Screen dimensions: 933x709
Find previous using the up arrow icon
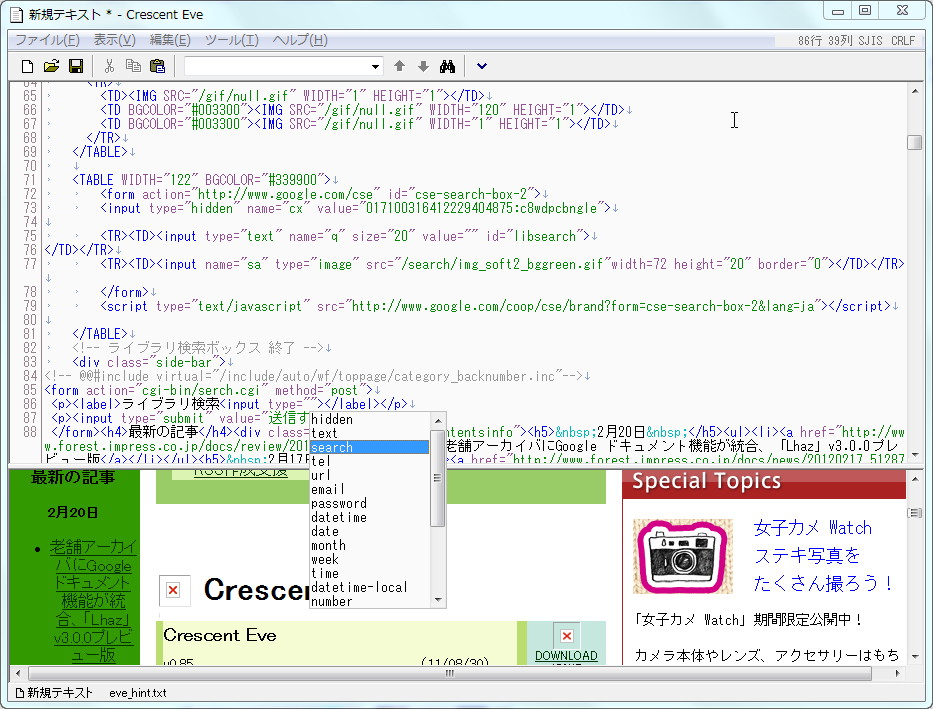pyautogui.click(x=399, y=66)
